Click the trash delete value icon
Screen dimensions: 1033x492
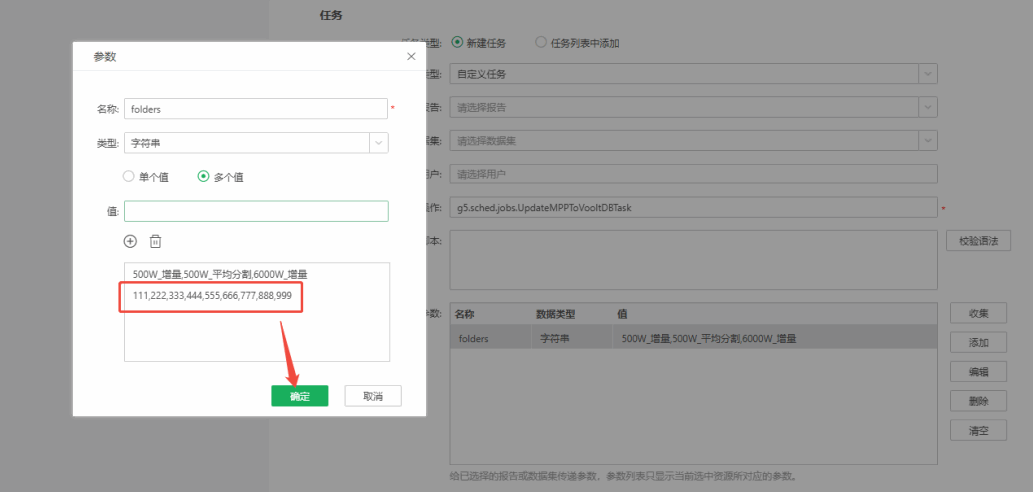[155, 241]
